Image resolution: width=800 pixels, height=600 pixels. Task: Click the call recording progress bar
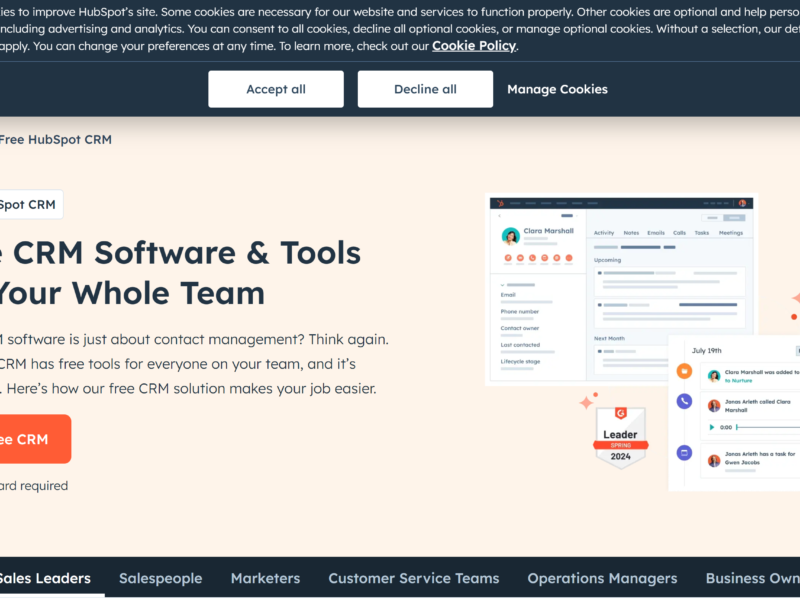point(768,427)
